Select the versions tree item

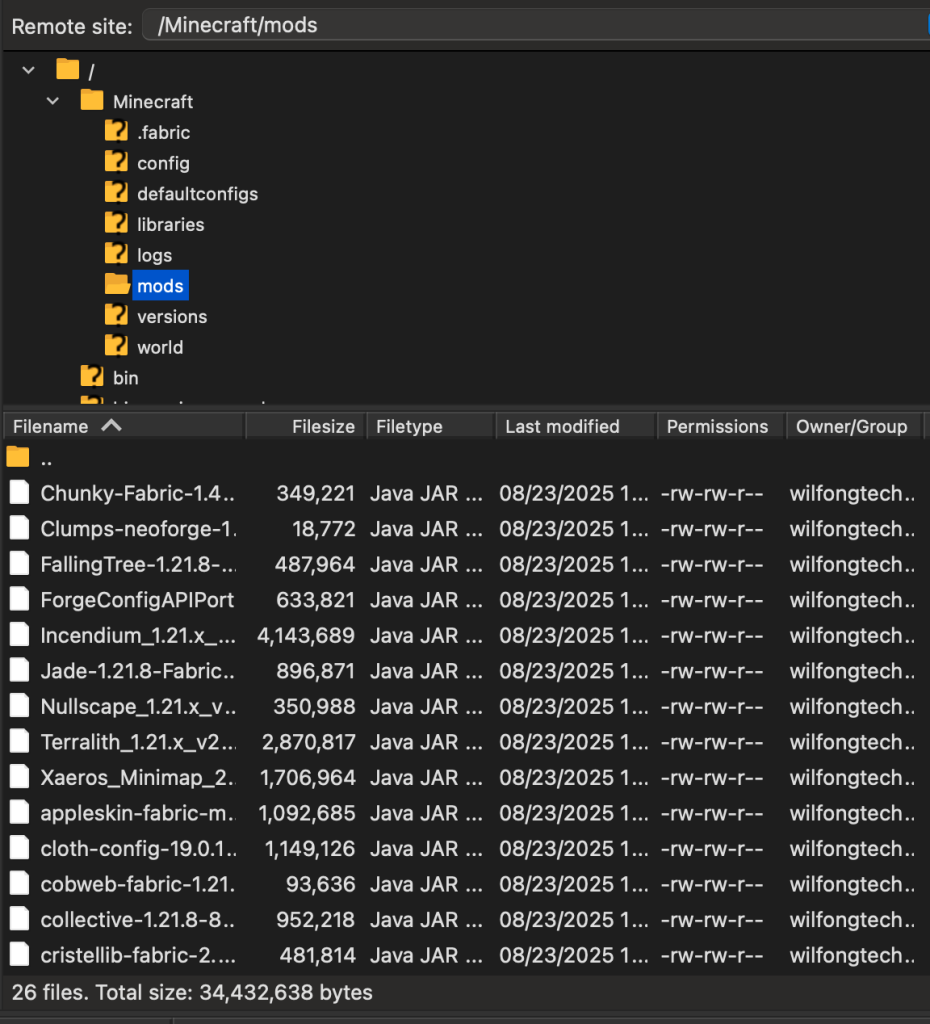coord(172,317)
